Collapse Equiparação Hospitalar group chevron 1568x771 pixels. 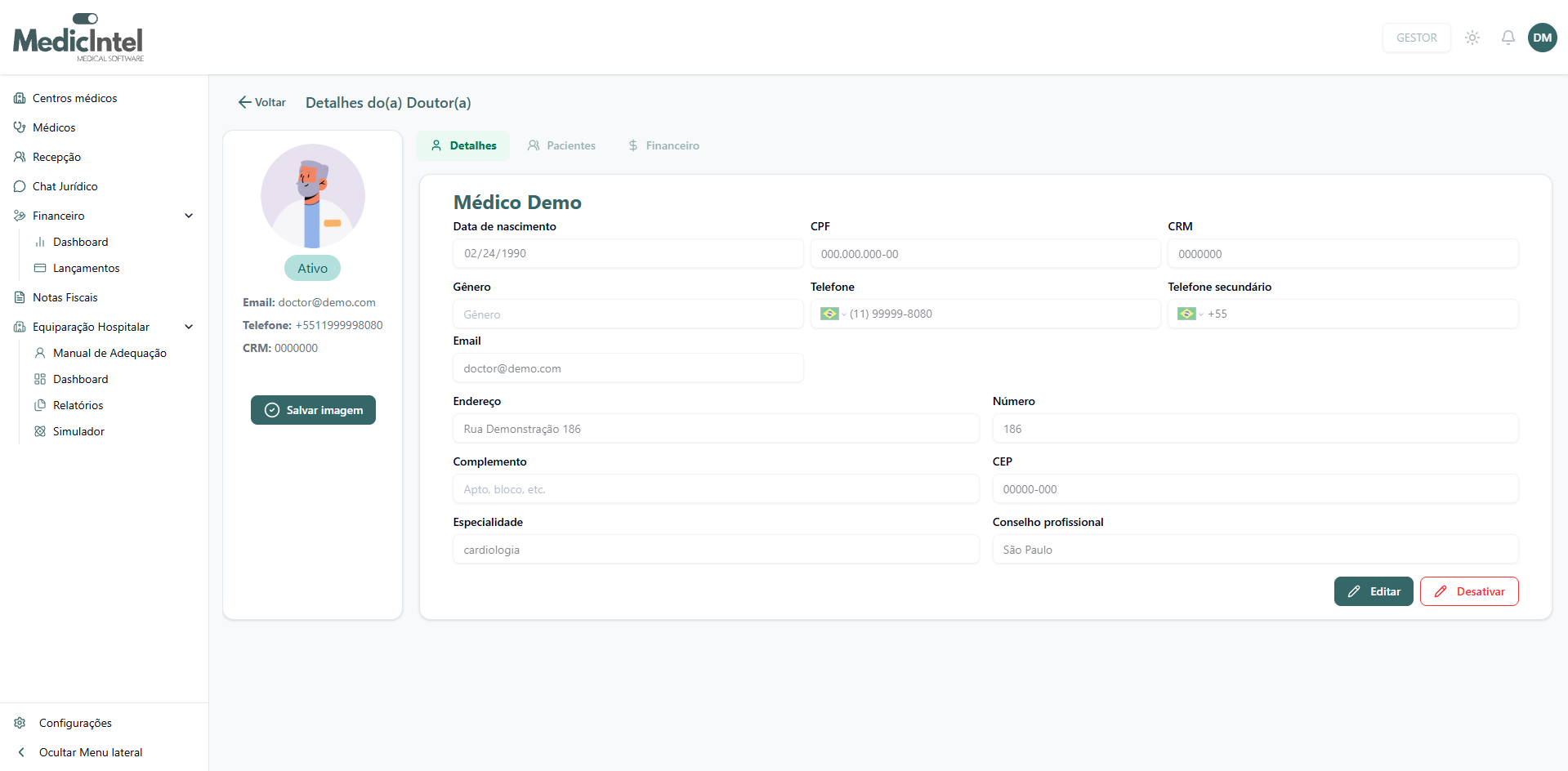[x=189, y=327]
